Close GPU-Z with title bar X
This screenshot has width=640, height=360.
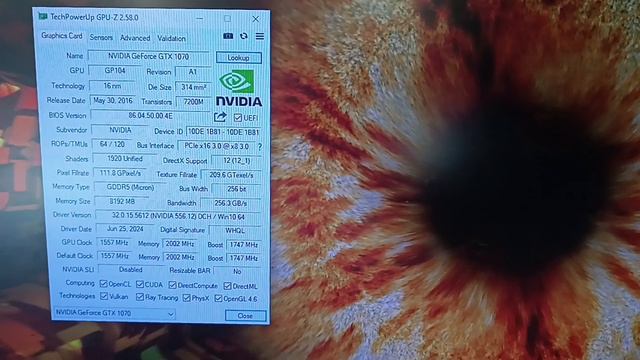tap(256, 19)
